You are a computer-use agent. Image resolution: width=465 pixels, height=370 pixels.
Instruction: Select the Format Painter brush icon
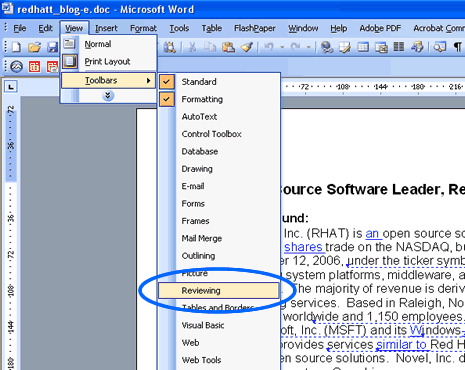(247, 47)
